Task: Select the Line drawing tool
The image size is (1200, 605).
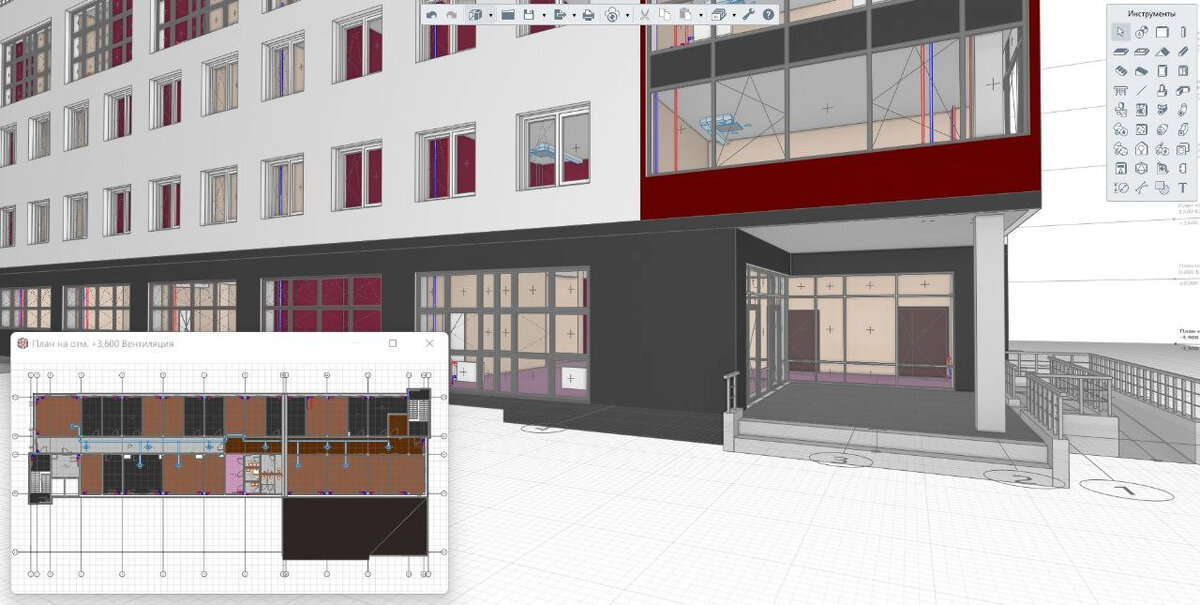Action: pos(1142,90)
